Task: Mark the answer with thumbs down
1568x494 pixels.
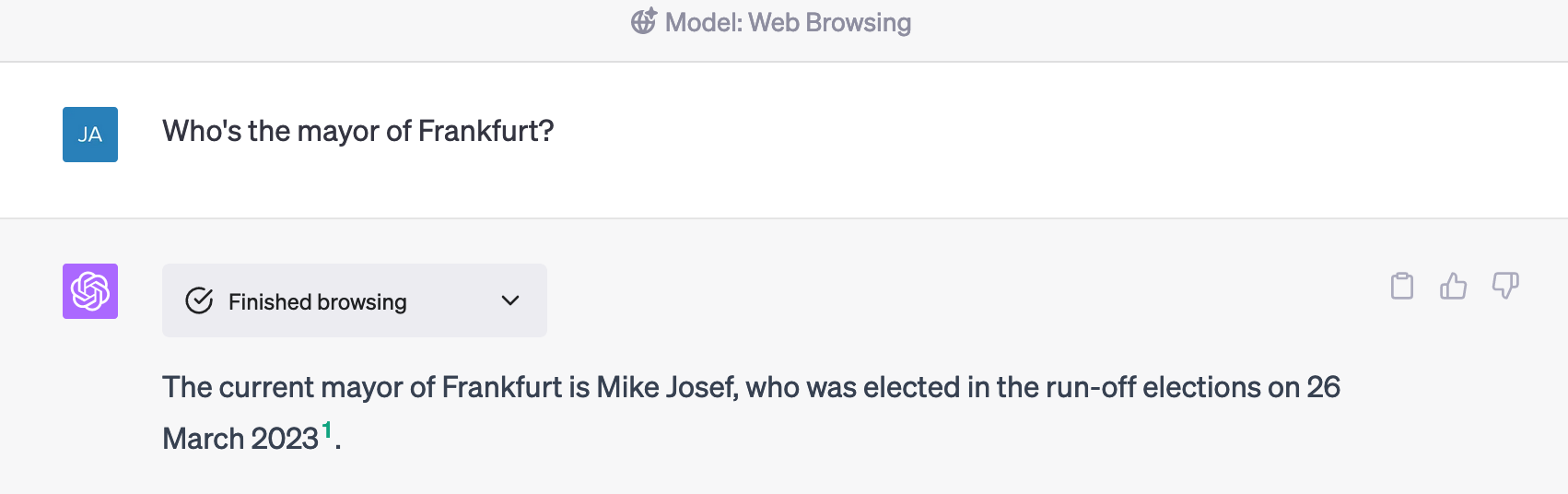Action: (x=1505, y=287)
